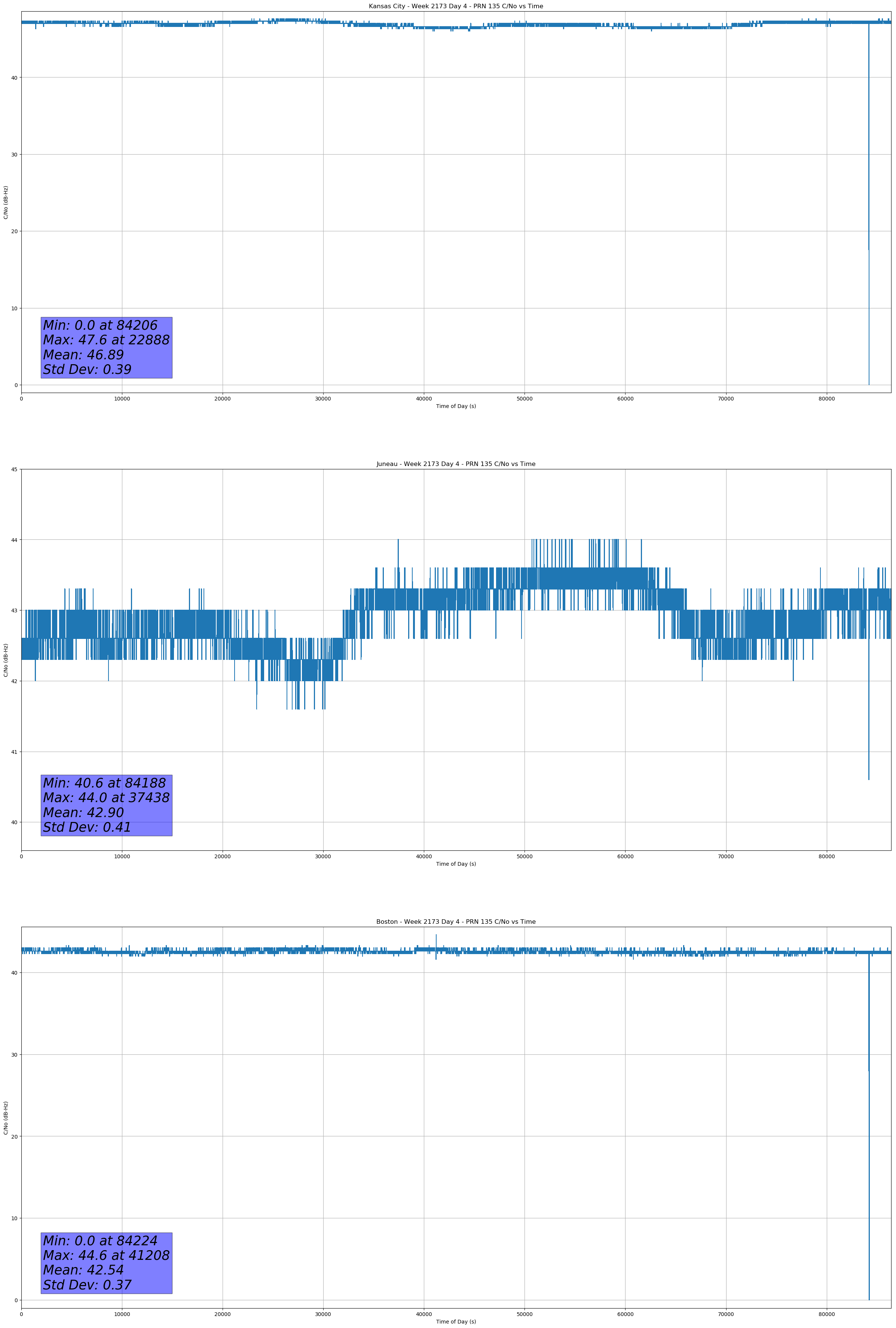896x1328 pixels.
Task: Select 'Std Dev: 0.41' statistic line
Action: [88, 828]
